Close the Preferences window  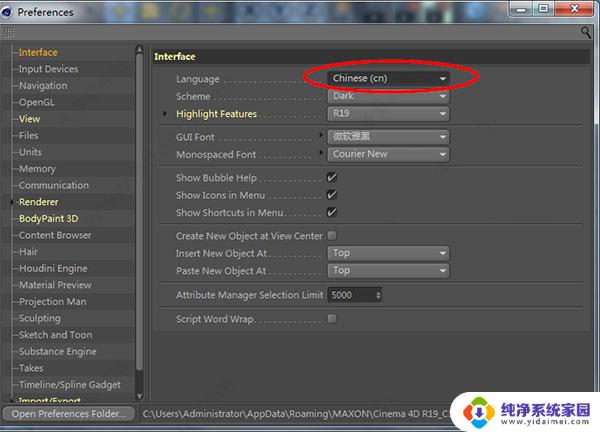pos(574,8)
